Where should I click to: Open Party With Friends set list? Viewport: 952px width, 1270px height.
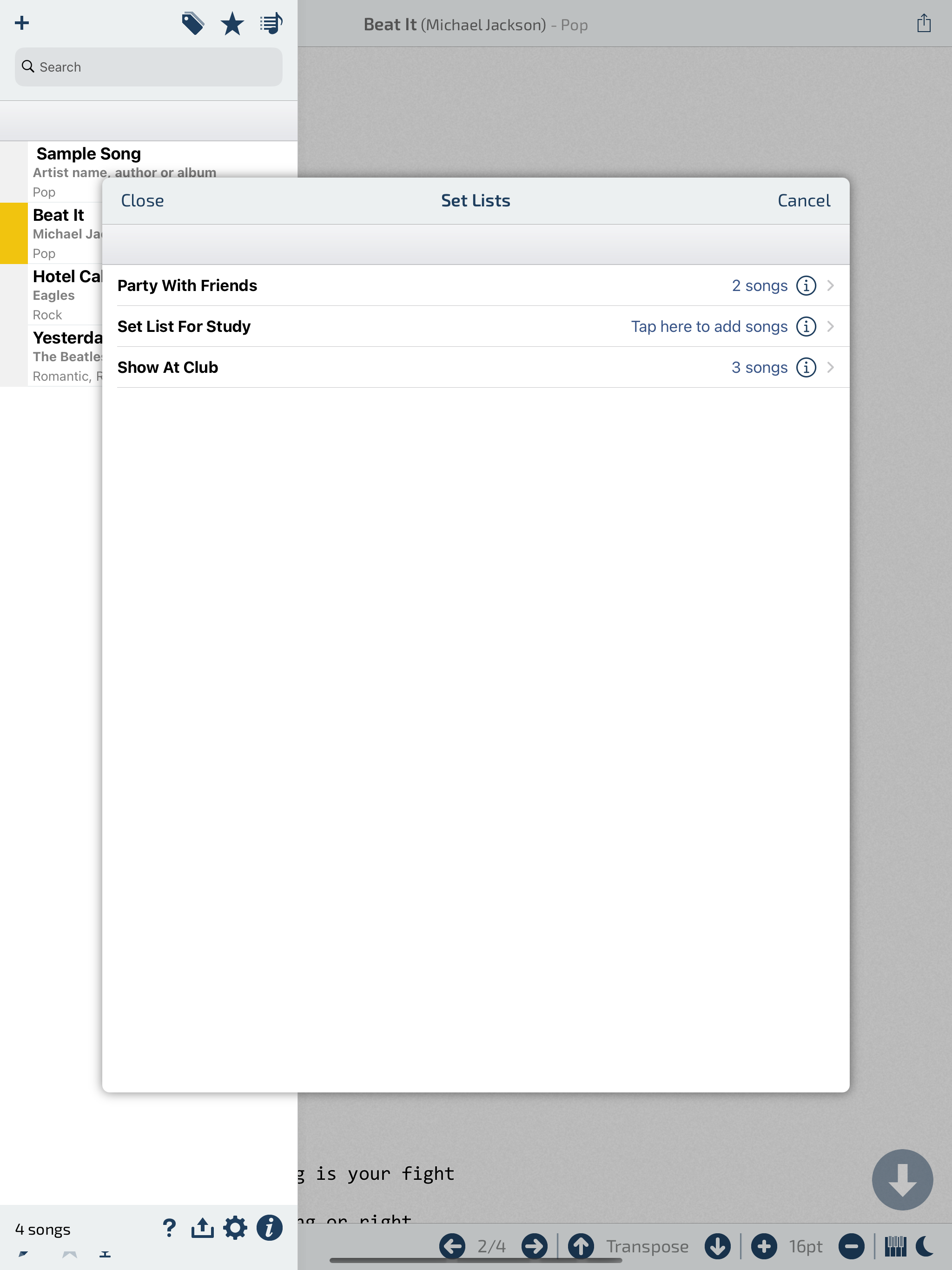[476, 285]
